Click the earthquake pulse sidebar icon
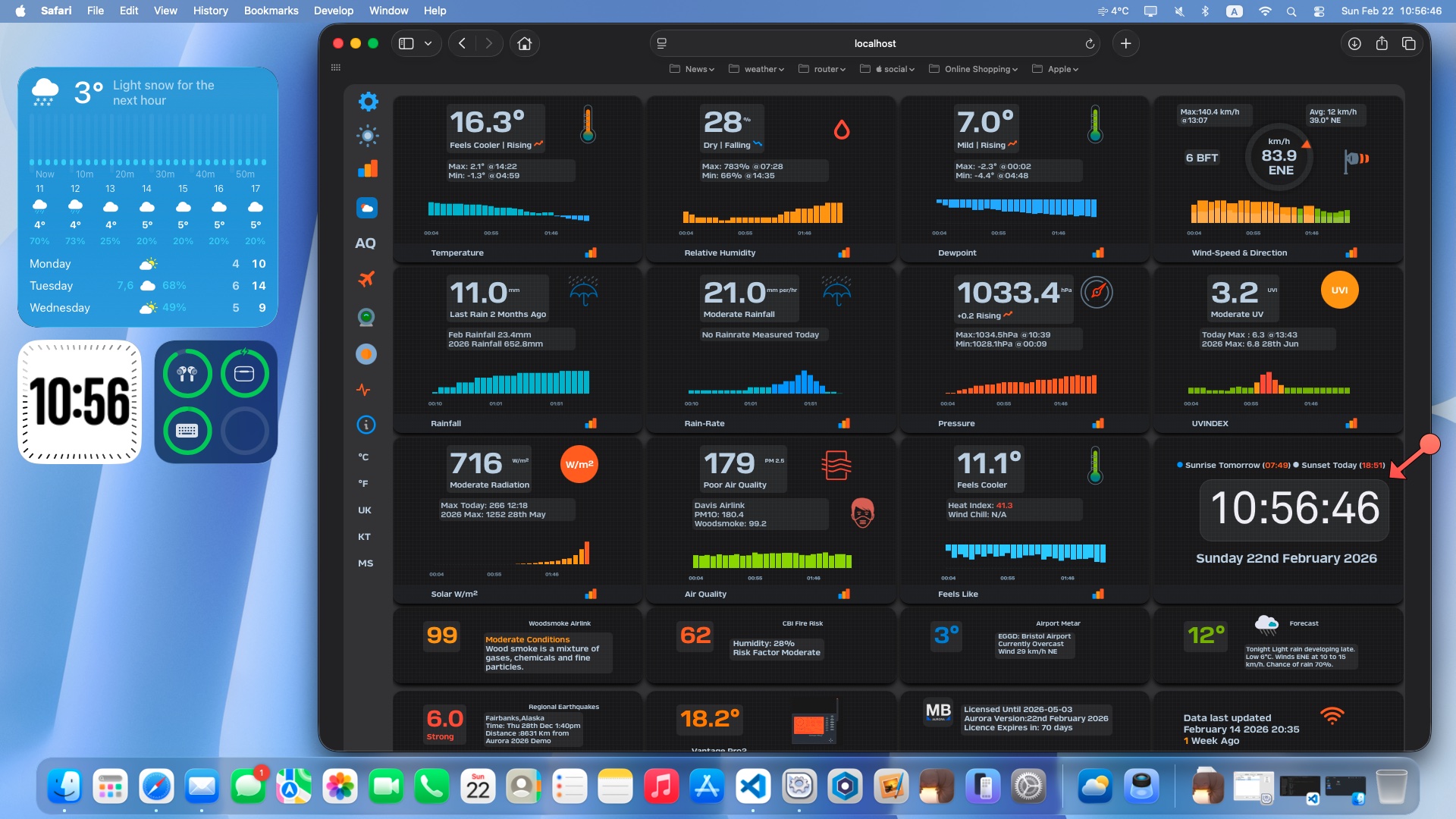This screenshot has width=1456, height=819. 364,390
